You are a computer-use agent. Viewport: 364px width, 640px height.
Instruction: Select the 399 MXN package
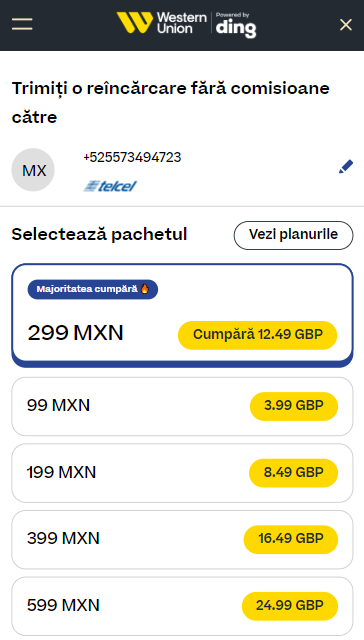[x=182, y=539]
